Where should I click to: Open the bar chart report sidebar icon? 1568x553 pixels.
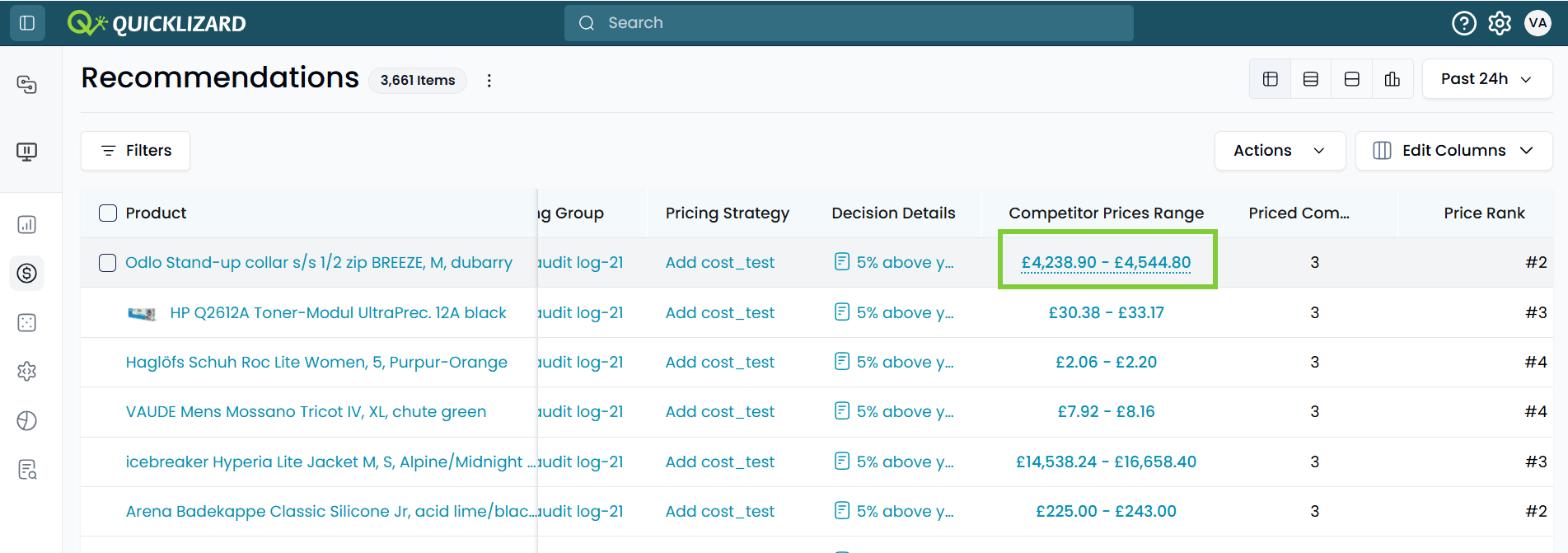pyautogui.click(x=26, y=224)
